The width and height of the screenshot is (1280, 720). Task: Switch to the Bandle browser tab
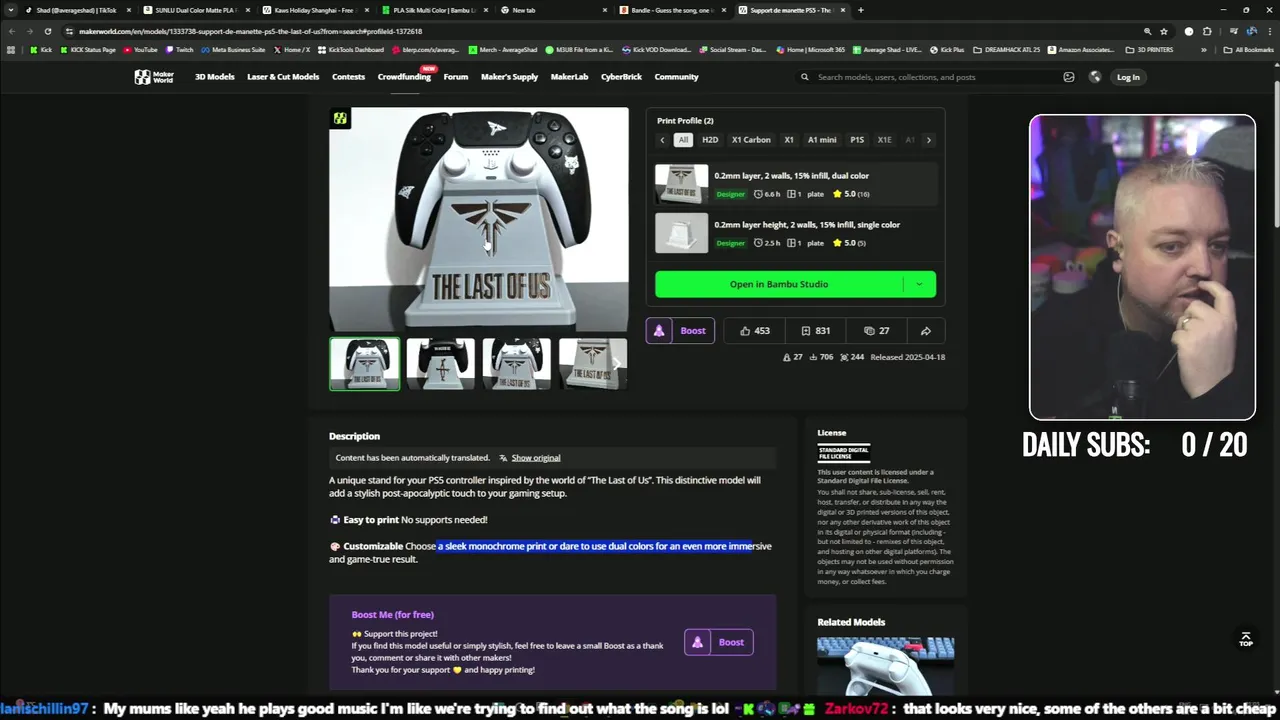coord(672,10)
